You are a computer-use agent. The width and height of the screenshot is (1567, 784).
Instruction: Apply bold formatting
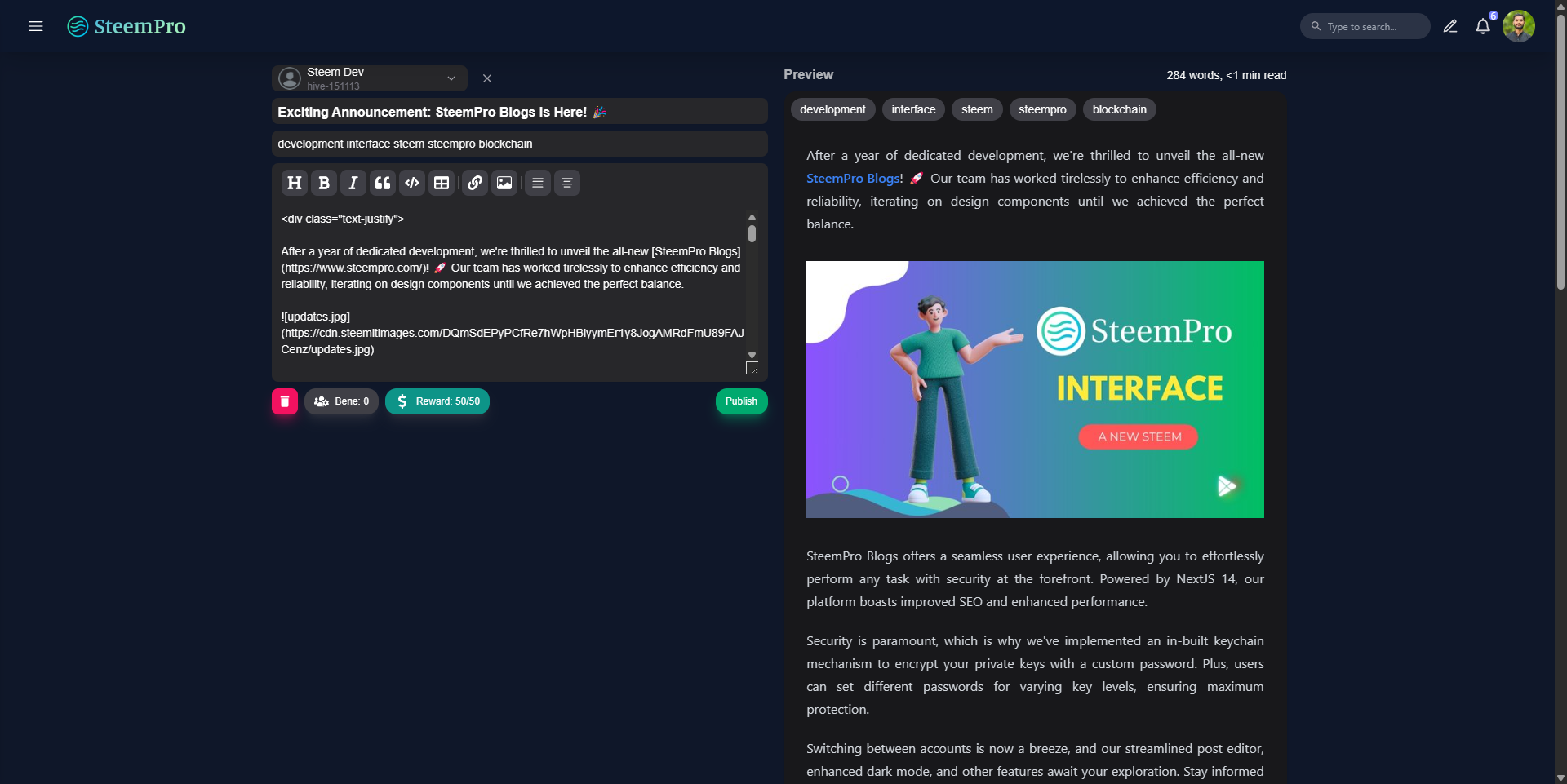[324, 183]
